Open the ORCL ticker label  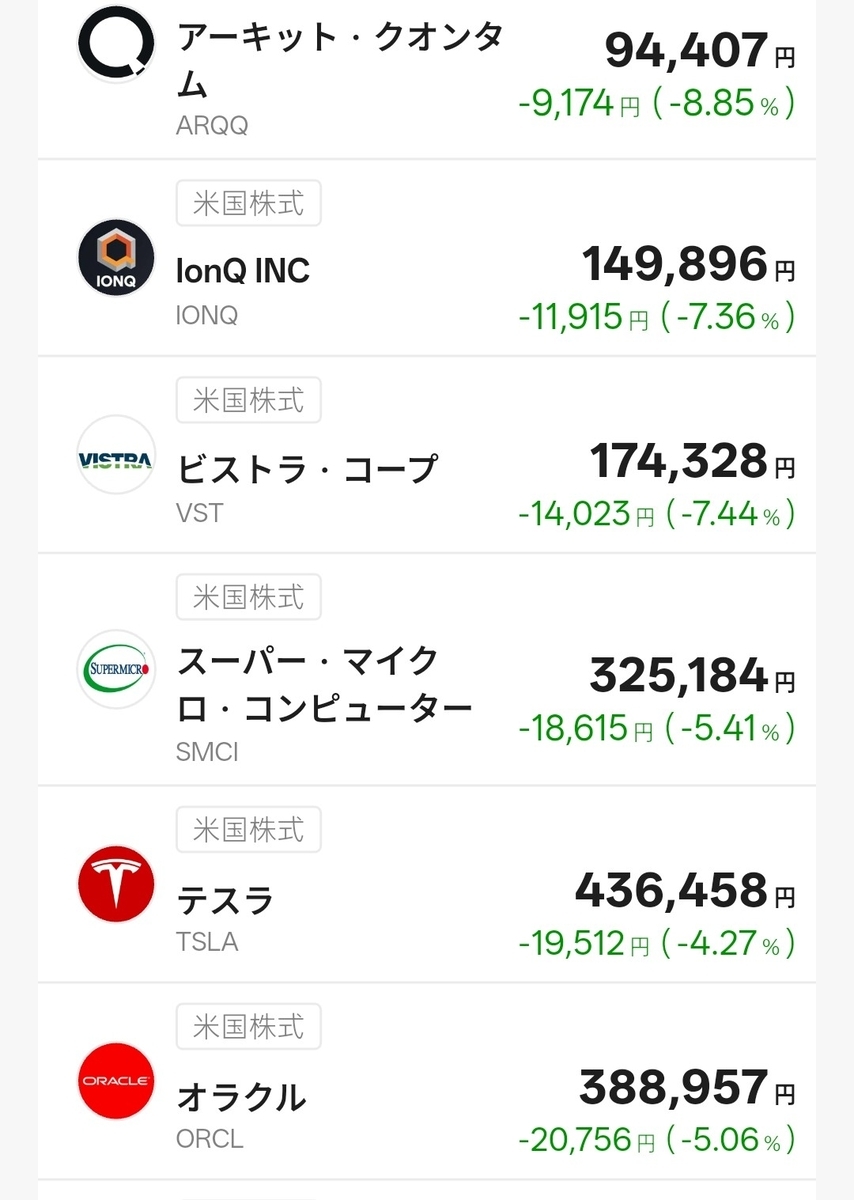(209, 1139)
